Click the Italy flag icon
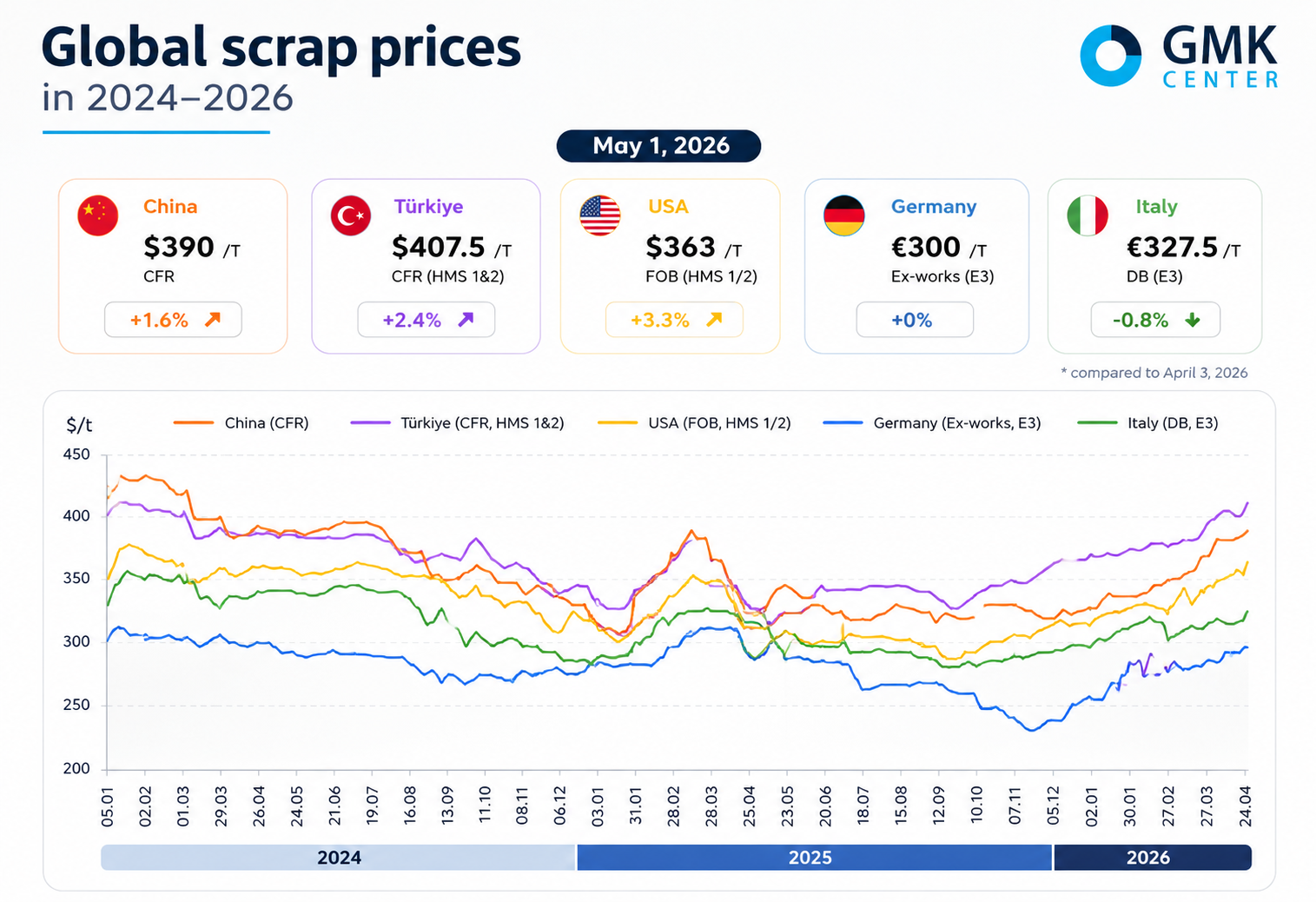1316x902 pixels. [1088, 216]
